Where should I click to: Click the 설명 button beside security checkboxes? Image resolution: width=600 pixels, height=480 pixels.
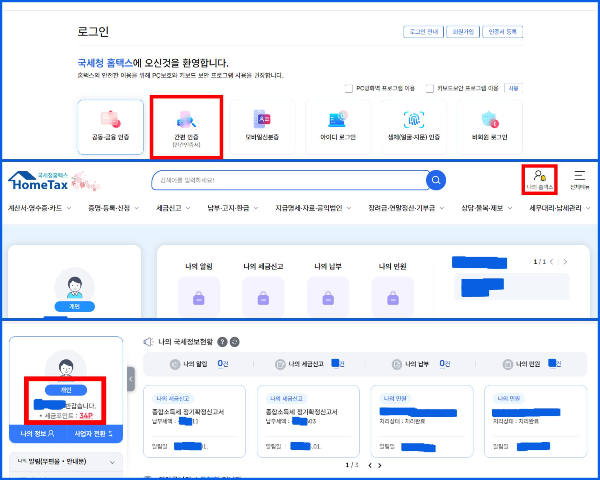pyautogui.click(x=513, y=88)
